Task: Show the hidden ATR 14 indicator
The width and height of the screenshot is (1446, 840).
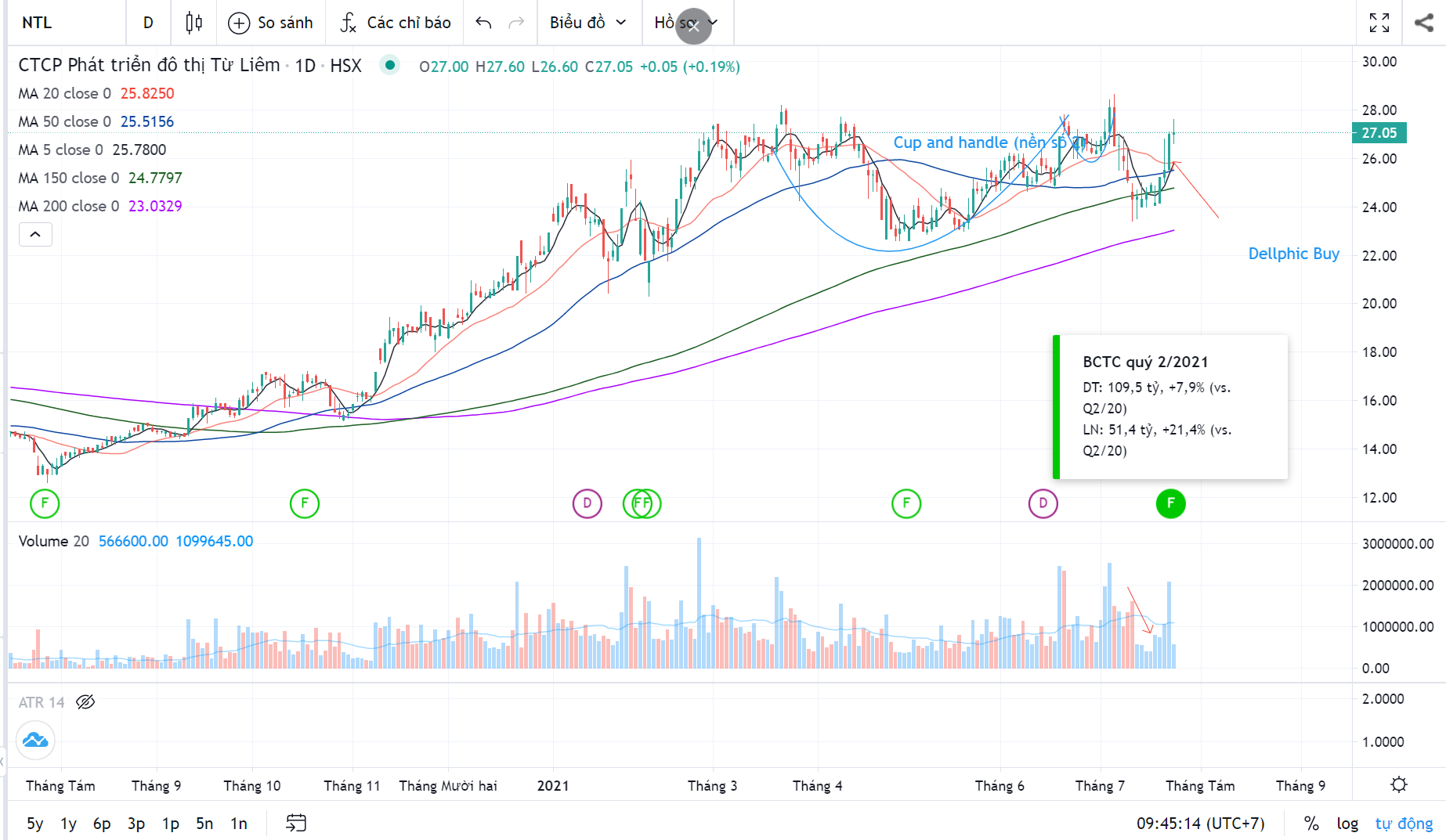Action: tap(85, 702)
